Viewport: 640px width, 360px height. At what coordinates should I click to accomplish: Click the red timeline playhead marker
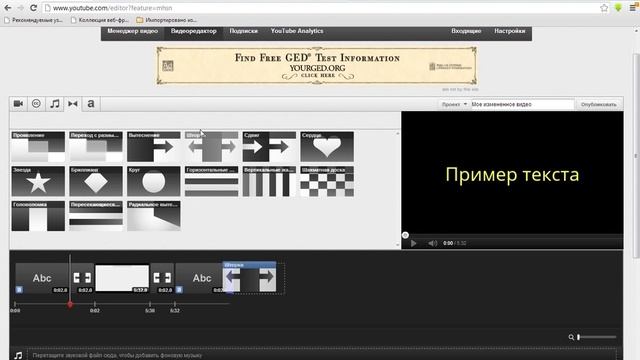click(70, 304)
